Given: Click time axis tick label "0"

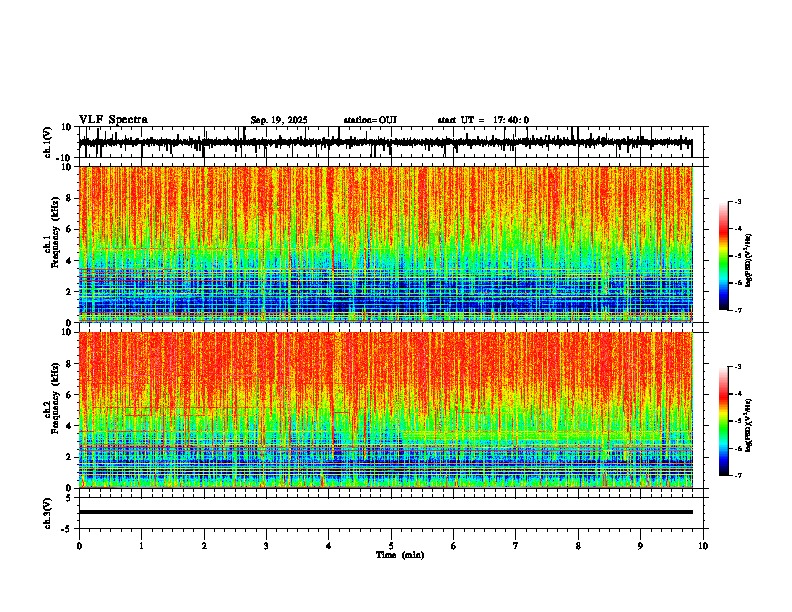Looking at the screenshot, I should point(79,546).
